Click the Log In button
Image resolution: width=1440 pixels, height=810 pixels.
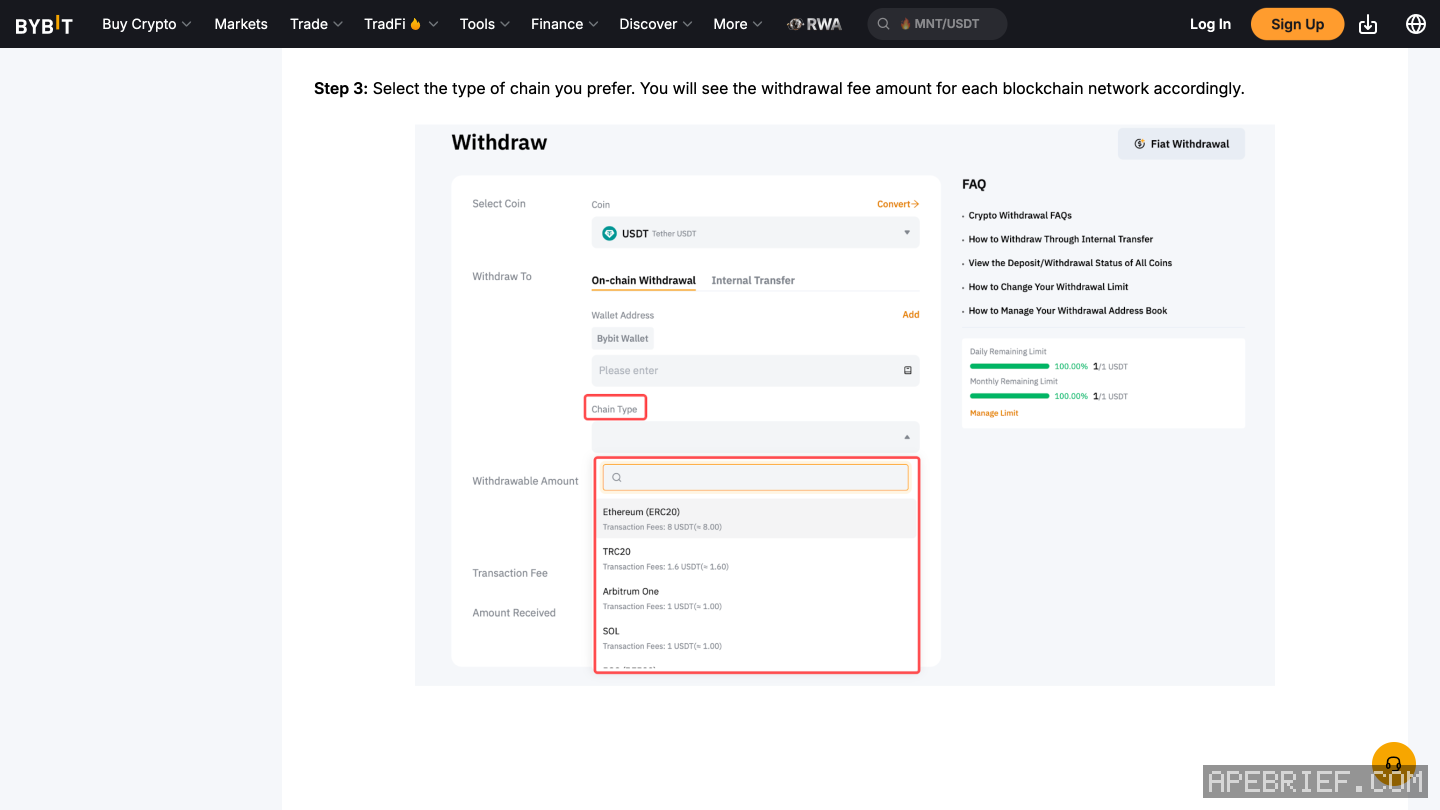pyautogui.click(x=1210, y=24)
